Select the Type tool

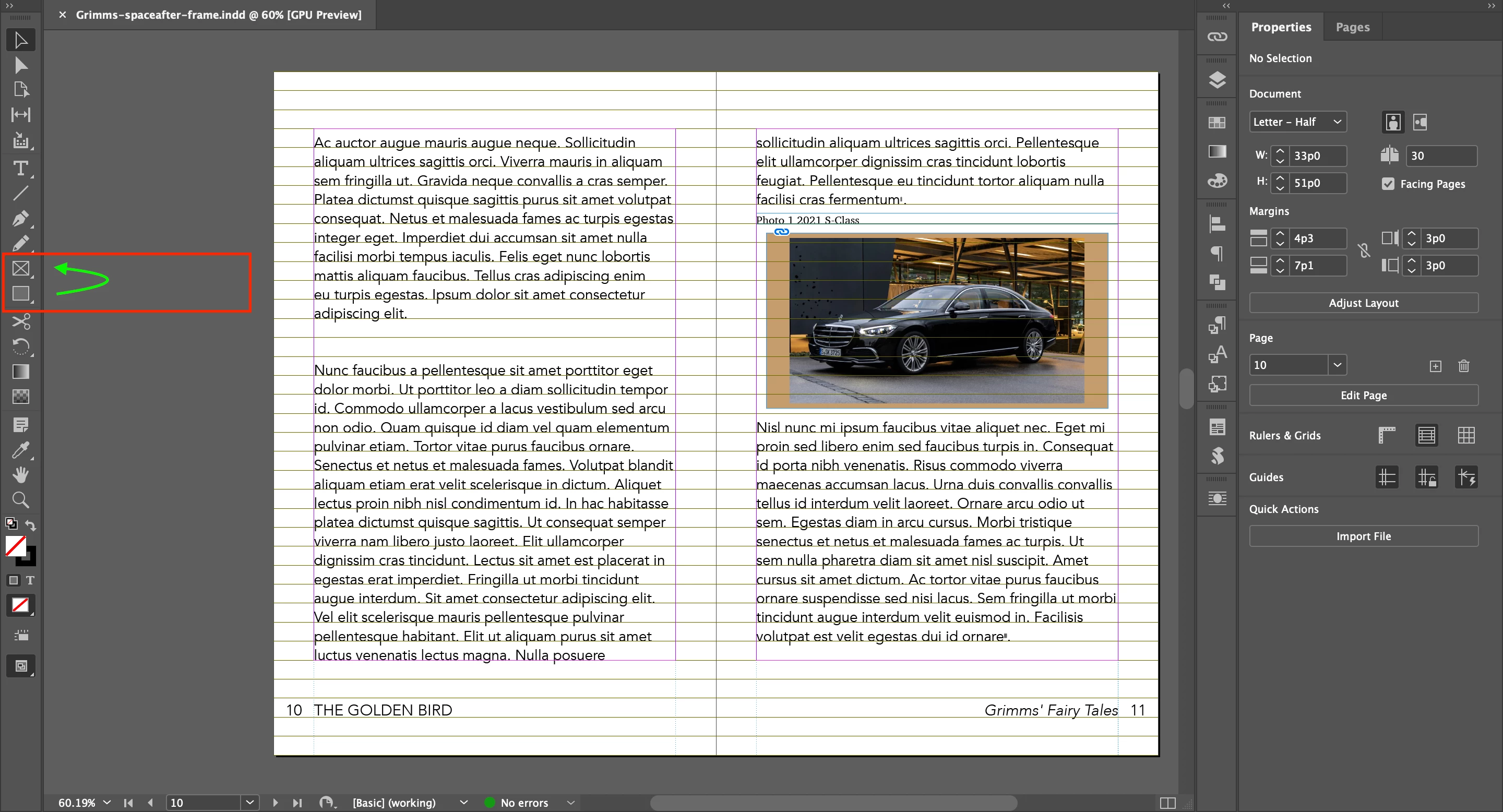click(x=20, y=169)
